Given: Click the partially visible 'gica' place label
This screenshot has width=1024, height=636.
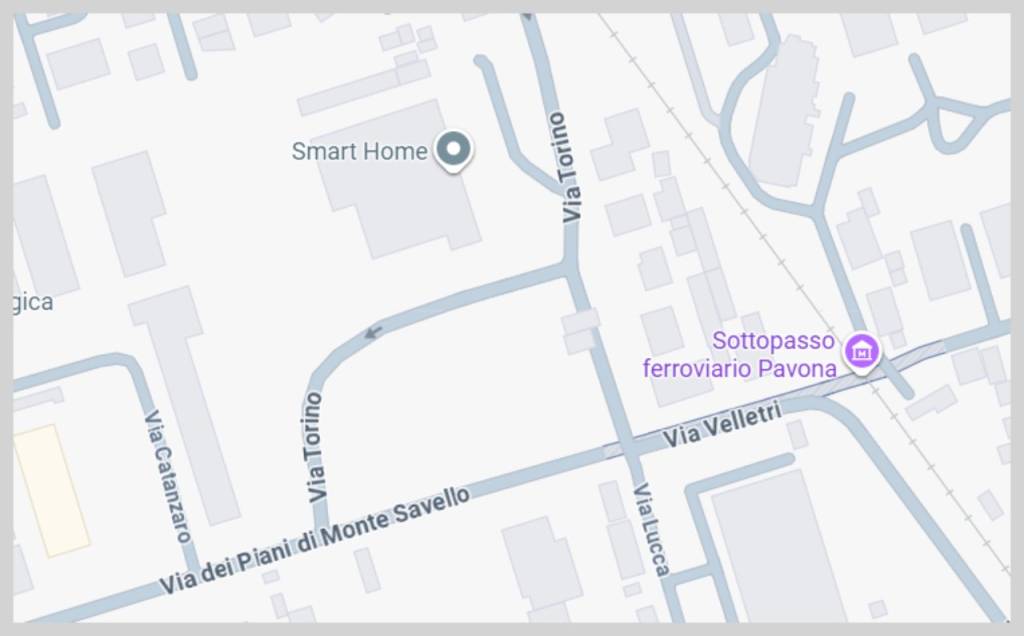Looking at the screenshot, I should click(x=33, y=302).
